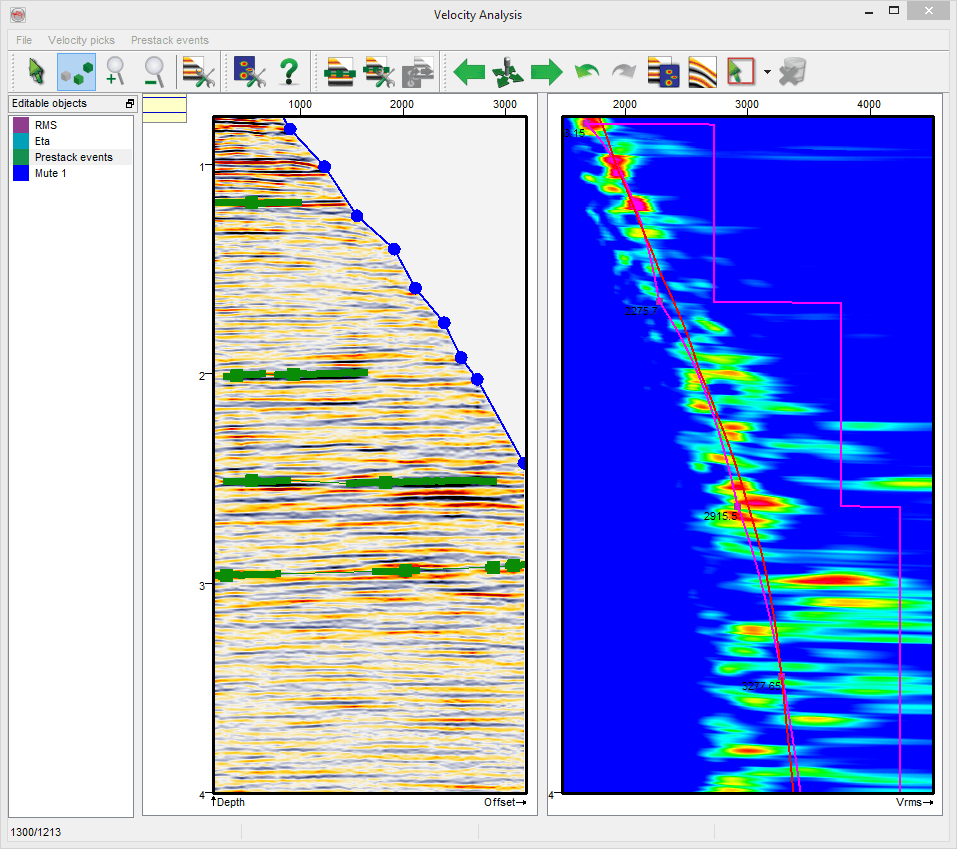Click the teal Eta color swatch

21,141
